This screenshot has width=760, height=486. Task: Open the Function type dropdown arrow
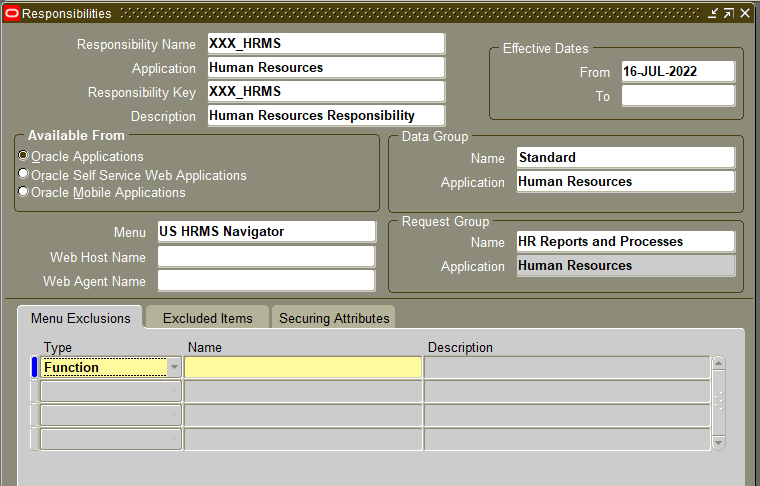(174, 367)
